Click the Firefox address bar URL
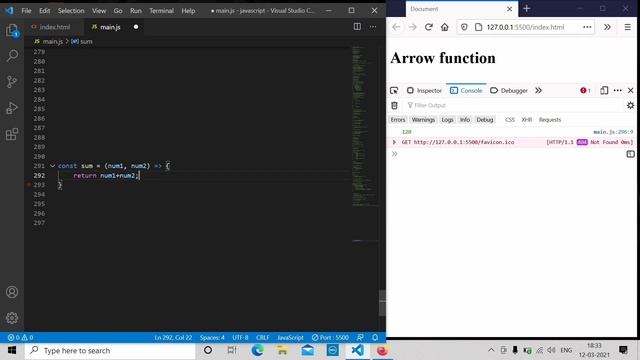640x360 pixels. coord(525,27)
